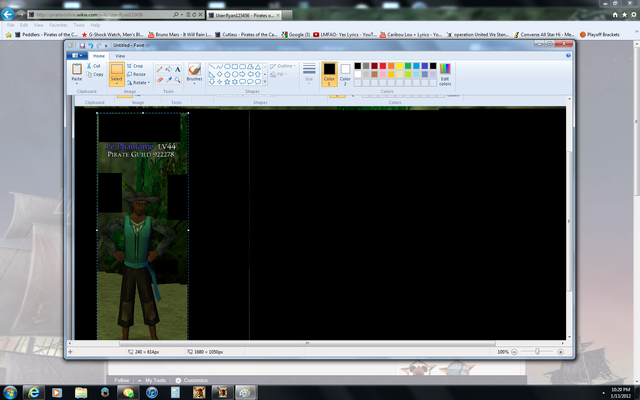Viewport: 640px width, 400px height.
Task: Click the Paste clipboard icon
Action: (x=77, y=69)
